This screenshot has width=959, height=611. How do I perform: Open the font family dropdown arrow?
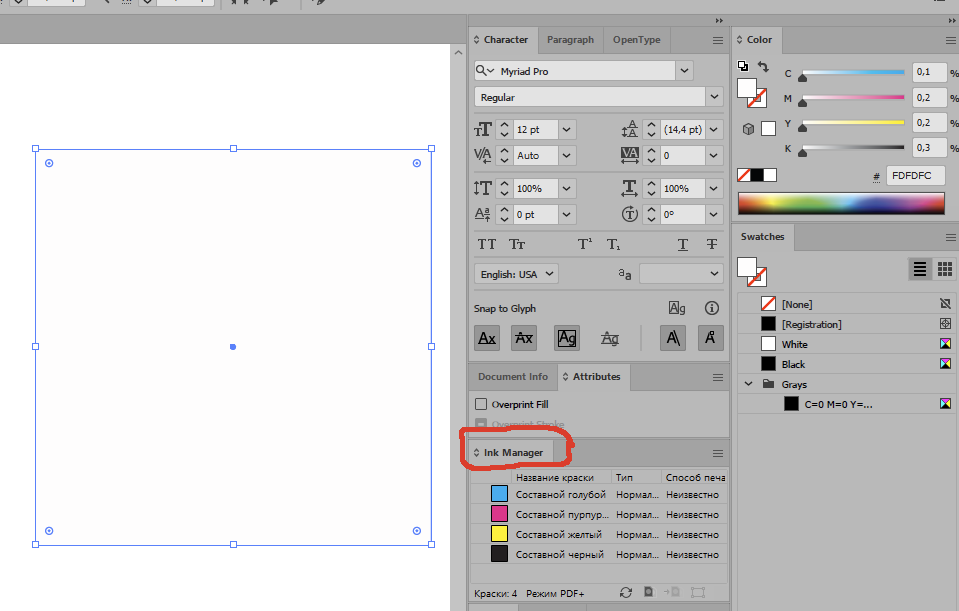click(x=684, y=71)
